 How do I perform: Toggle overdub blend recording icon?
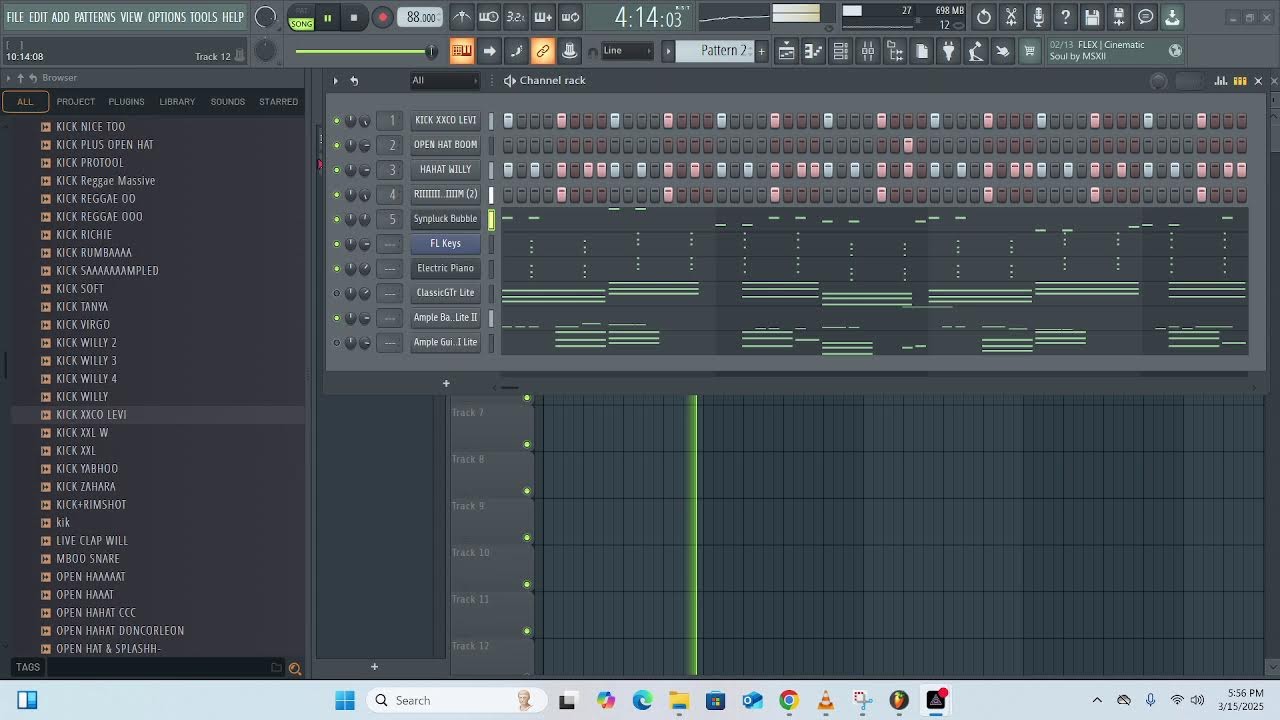[x=543, y=17]
